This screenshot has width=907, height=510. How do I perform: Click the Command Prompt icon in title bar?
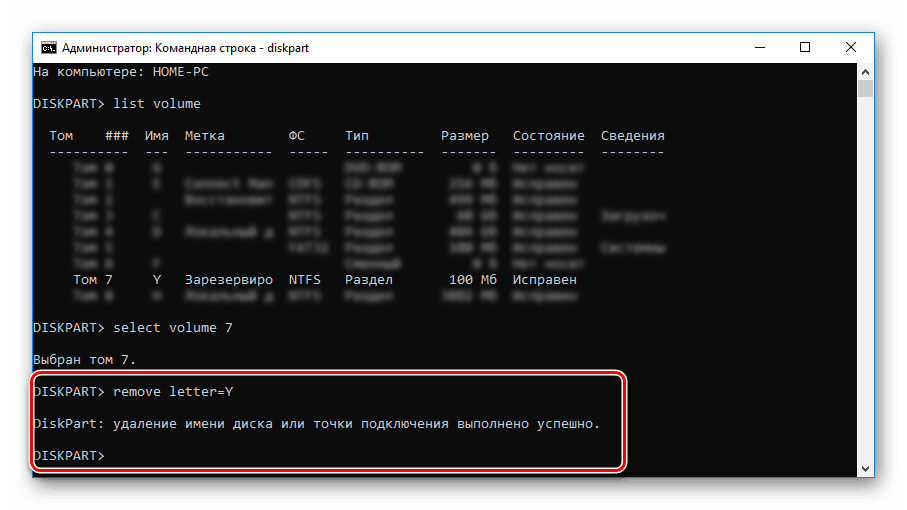[x=49, y=47]
